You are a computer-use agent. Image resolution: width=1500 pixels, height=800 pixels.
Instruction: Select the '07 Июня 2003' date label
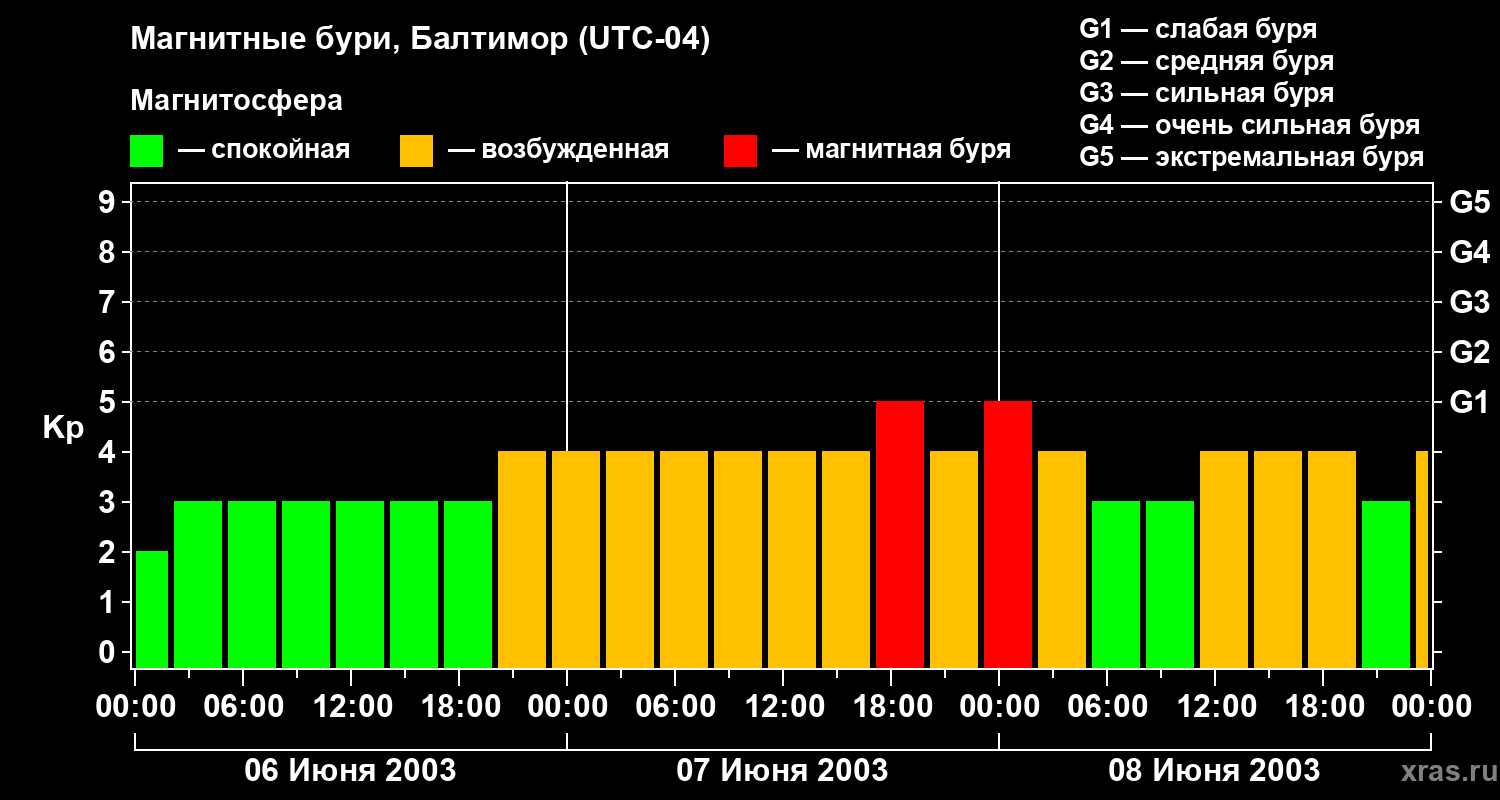click(782, 771)
